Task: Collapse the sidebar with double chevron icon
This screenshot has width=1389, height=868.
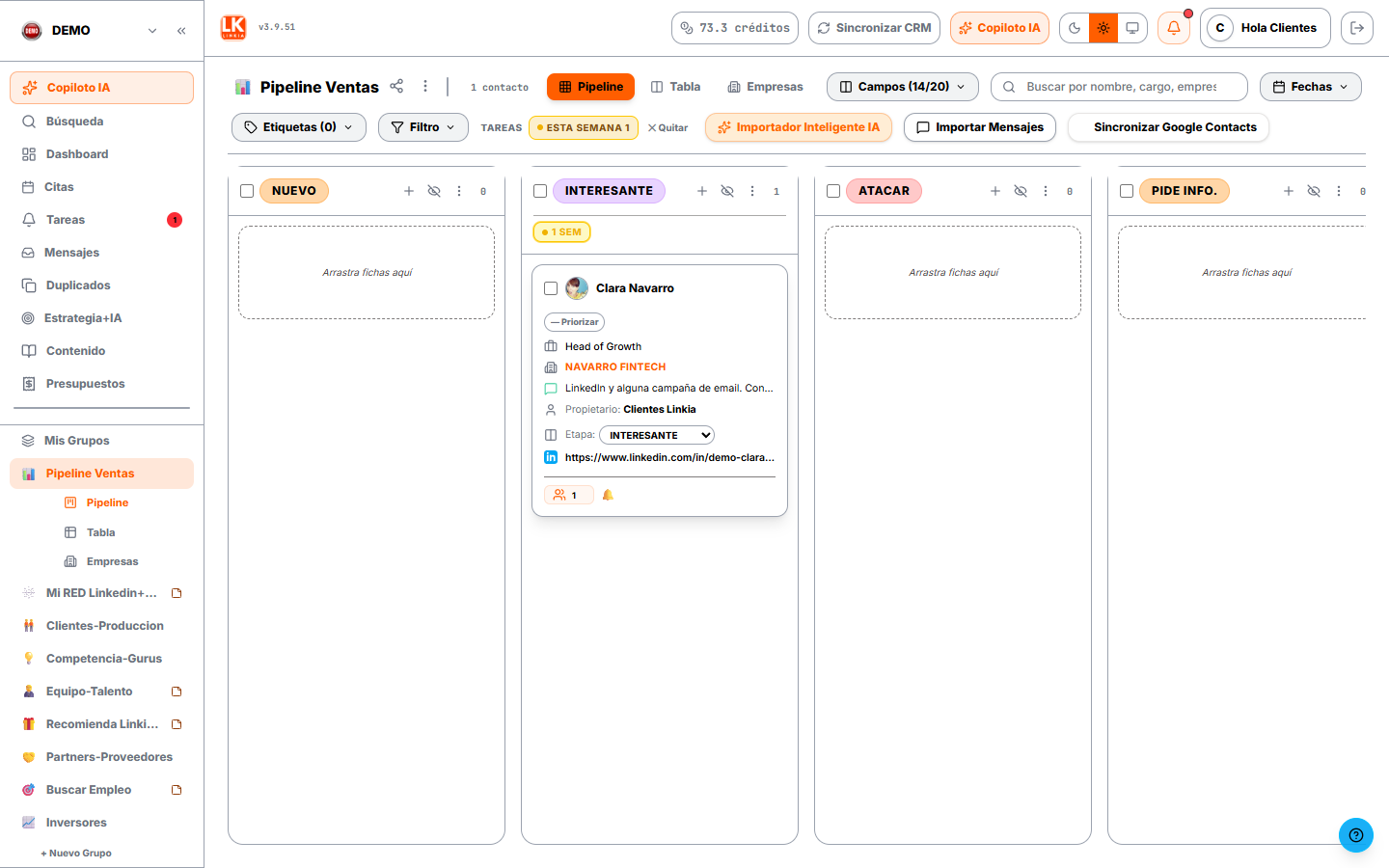Action: point(181,31)
